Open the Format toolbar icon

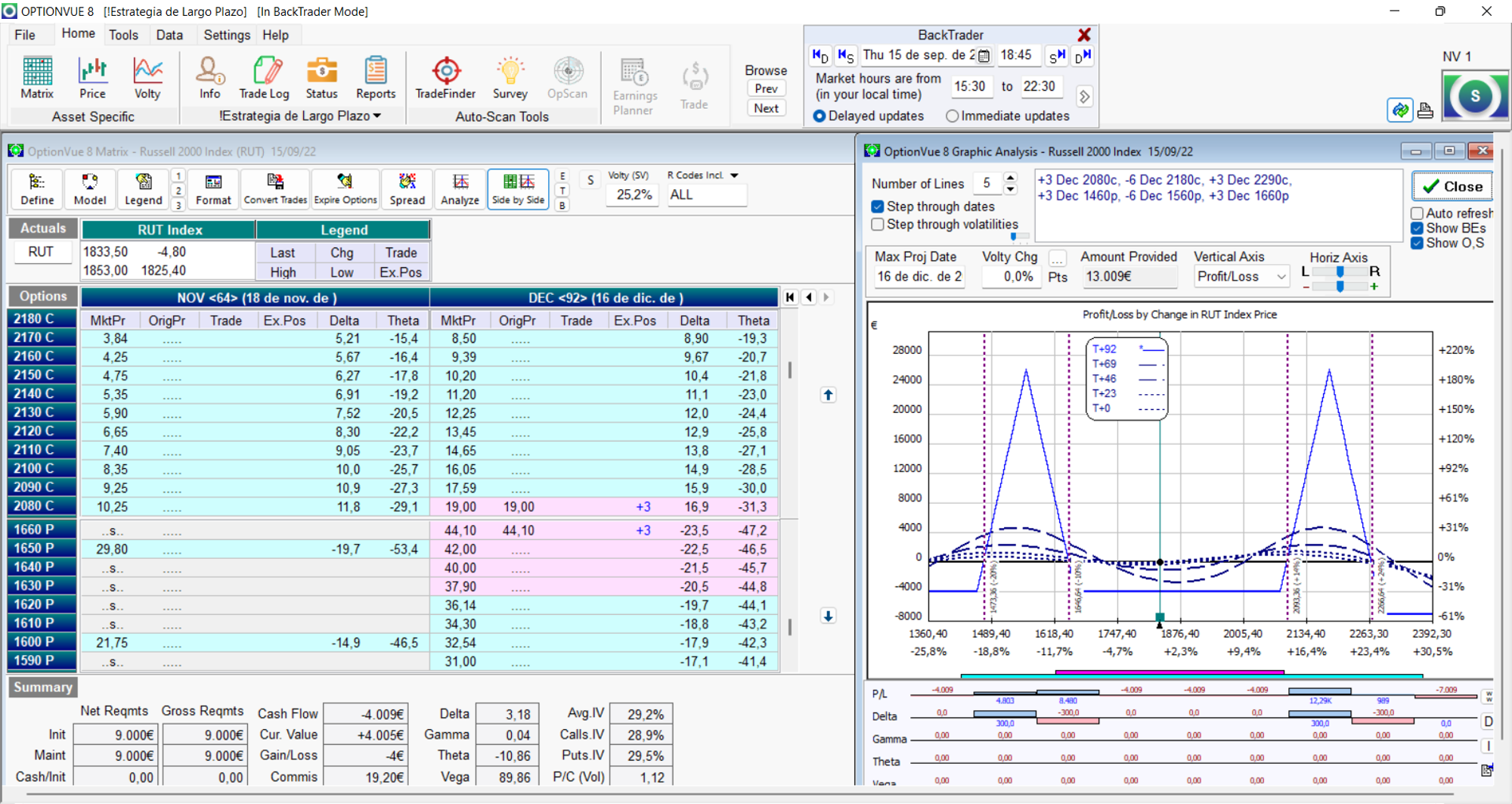(x=213, y=189)
